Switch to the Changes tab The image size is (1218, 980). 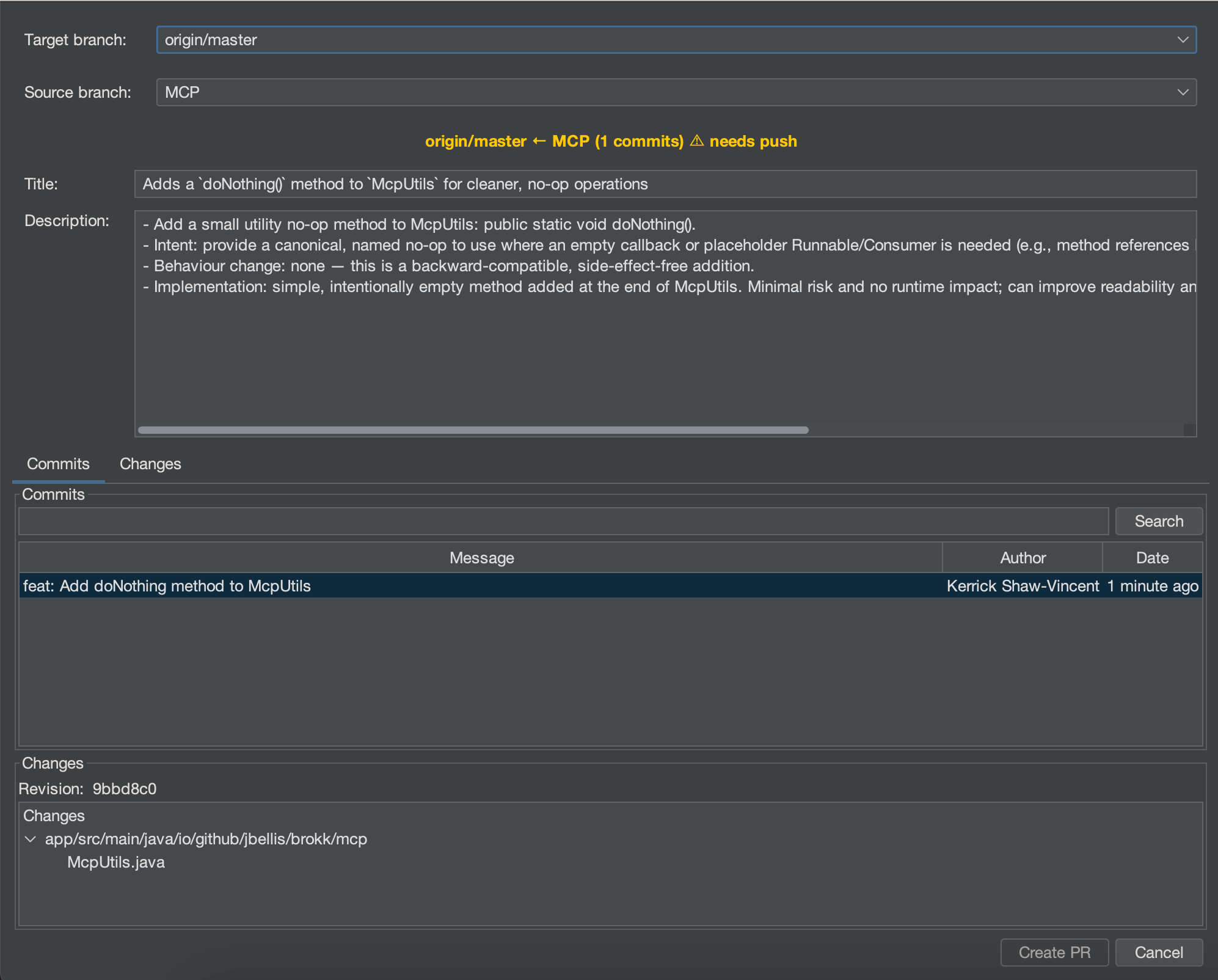[x=150, y=464]
